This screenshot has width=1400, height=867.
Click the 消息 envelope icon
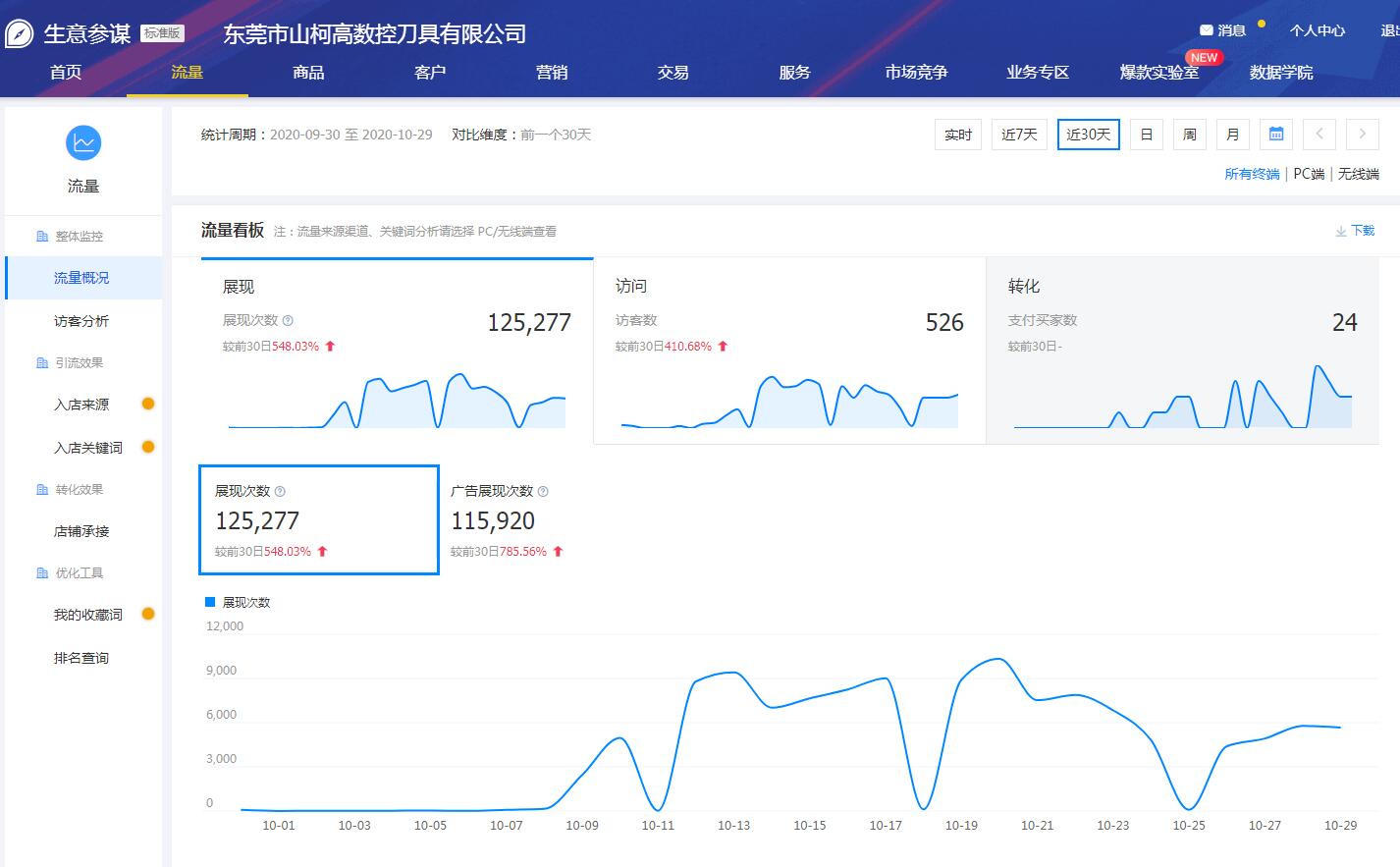1206,30
